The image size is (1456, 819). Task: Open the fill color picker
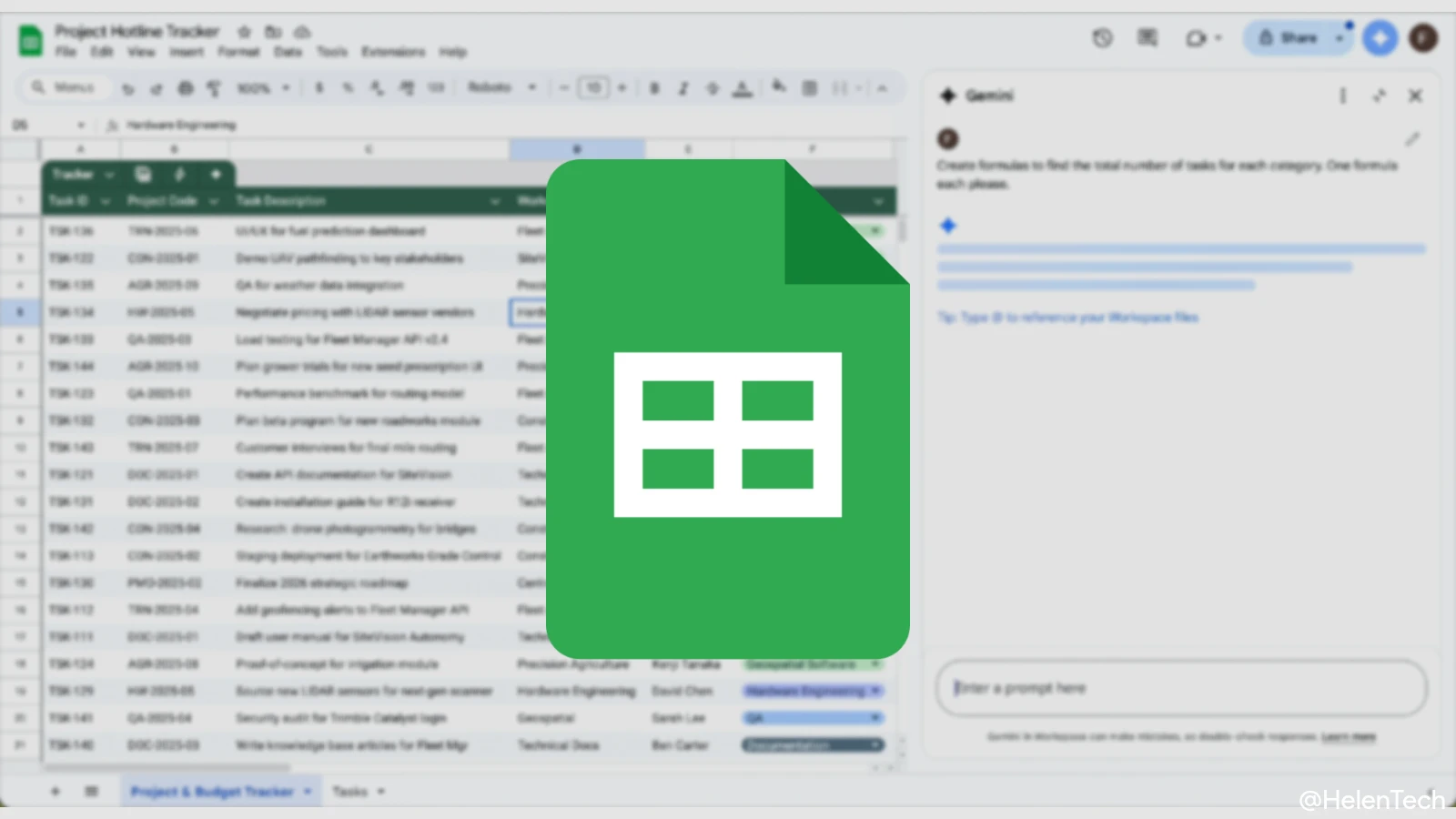[779, 88]
